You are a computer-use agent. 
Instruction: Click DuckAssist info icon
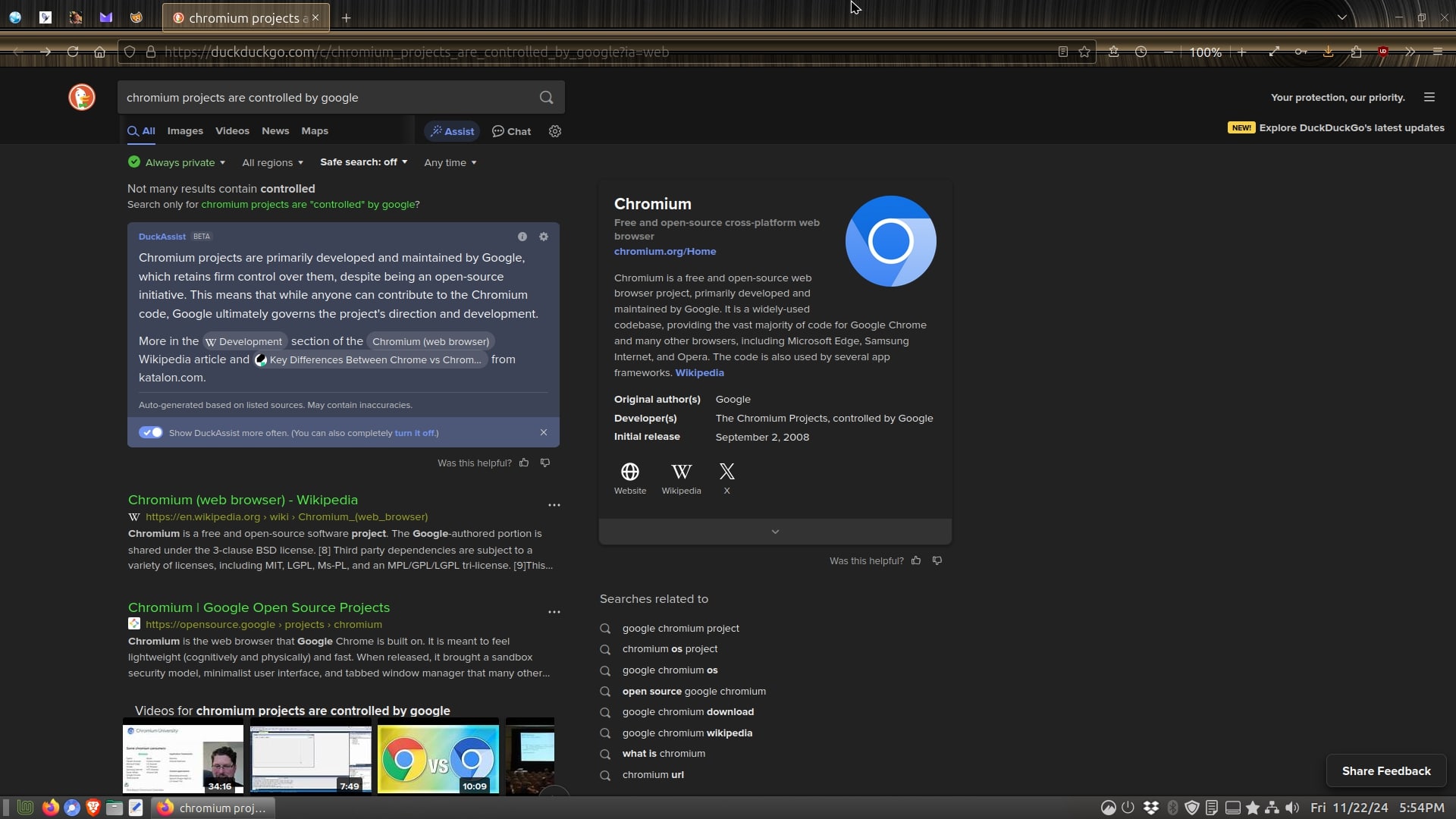(x=522, y=237)
